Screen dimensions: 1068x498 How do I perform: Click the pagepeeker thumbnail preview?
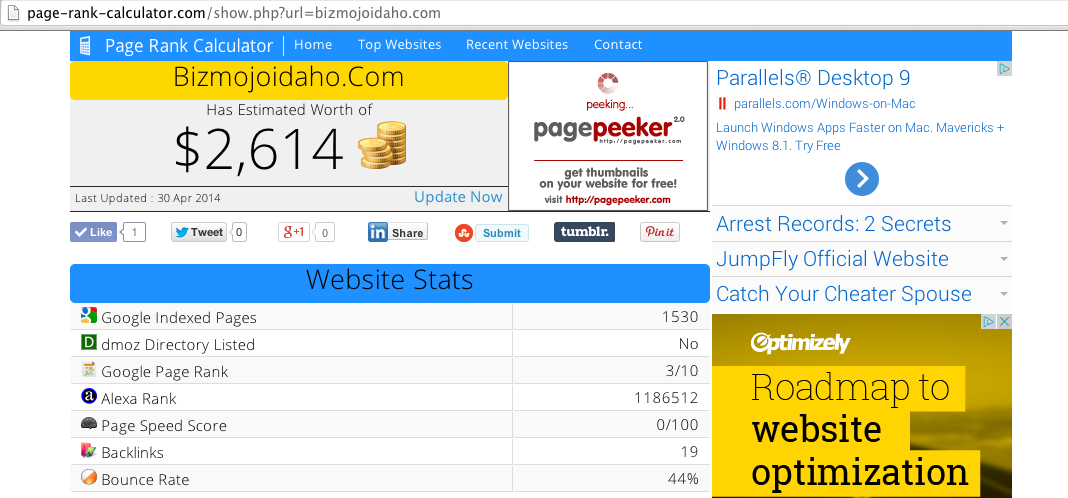[x=608, y=136]
